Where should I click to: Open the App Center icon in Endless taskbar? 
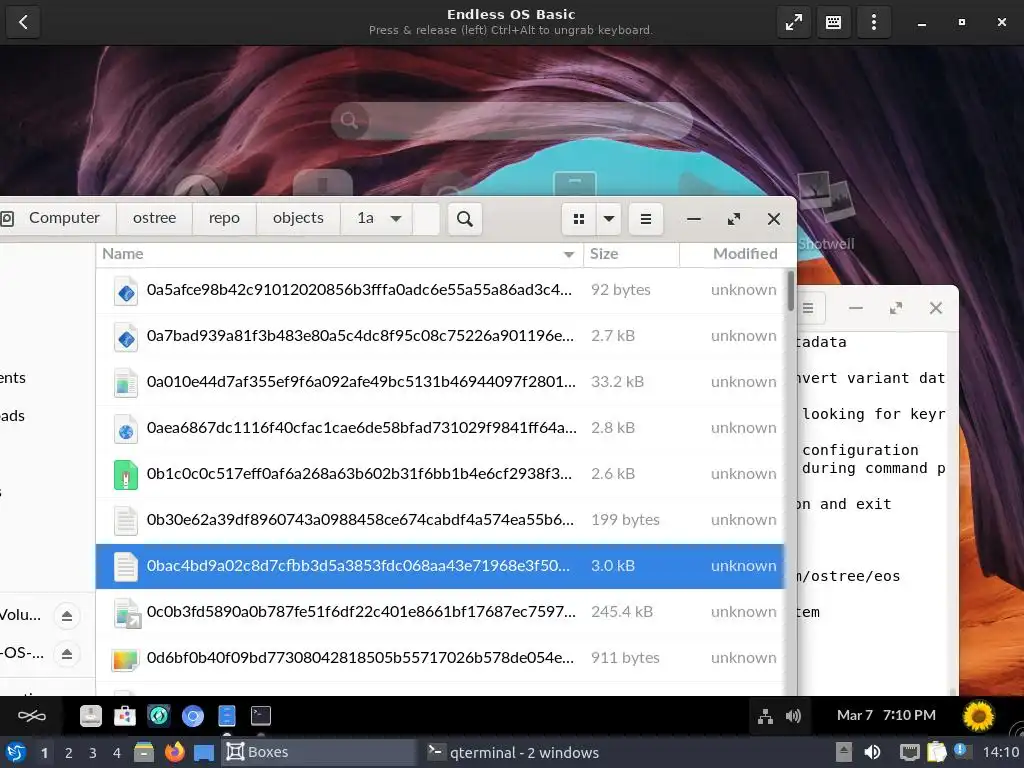tap(125, 716)
